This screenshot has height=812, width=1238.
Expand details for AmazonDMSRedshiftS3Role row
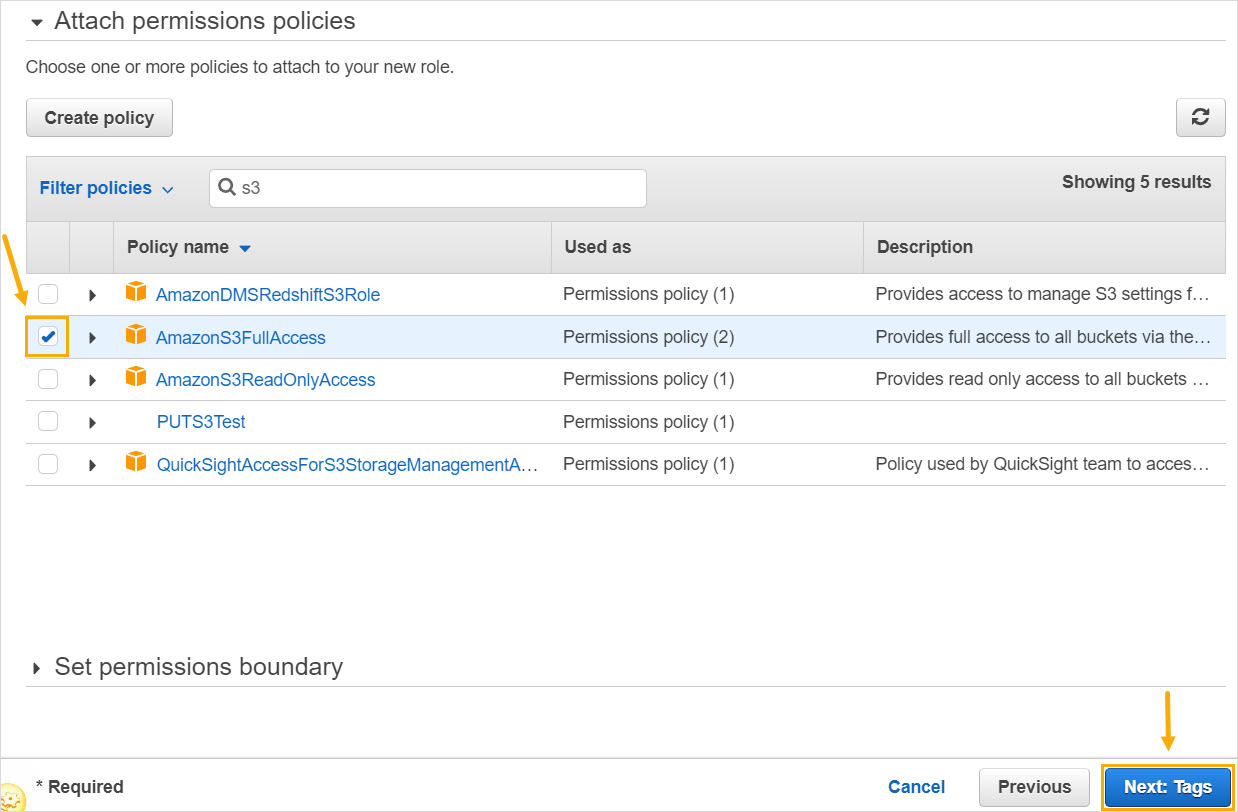(x=92, y=295)
